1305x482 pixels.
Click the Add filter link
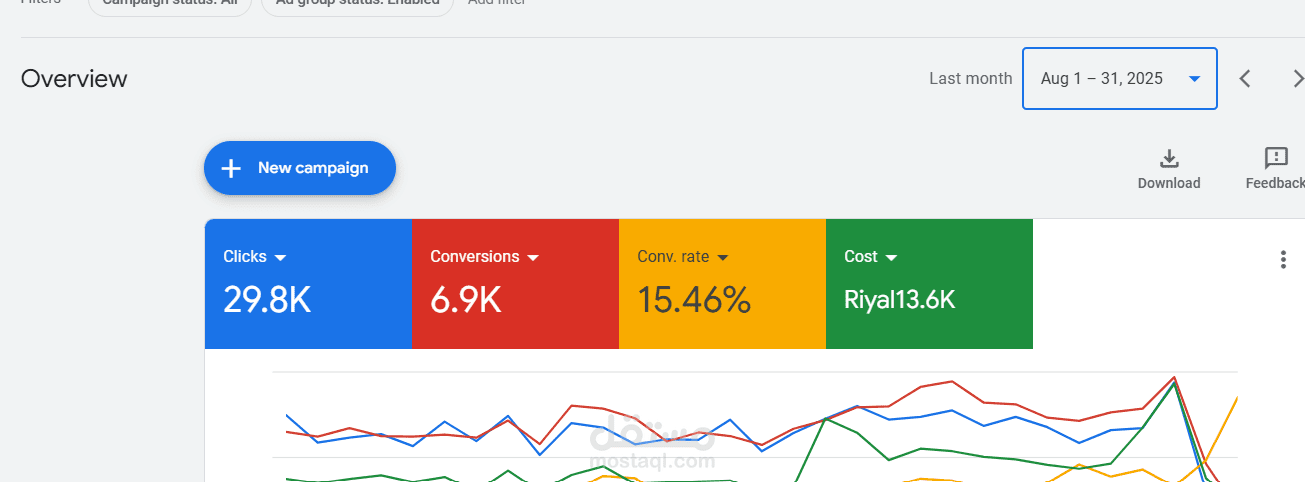click(x=497, y=3)
